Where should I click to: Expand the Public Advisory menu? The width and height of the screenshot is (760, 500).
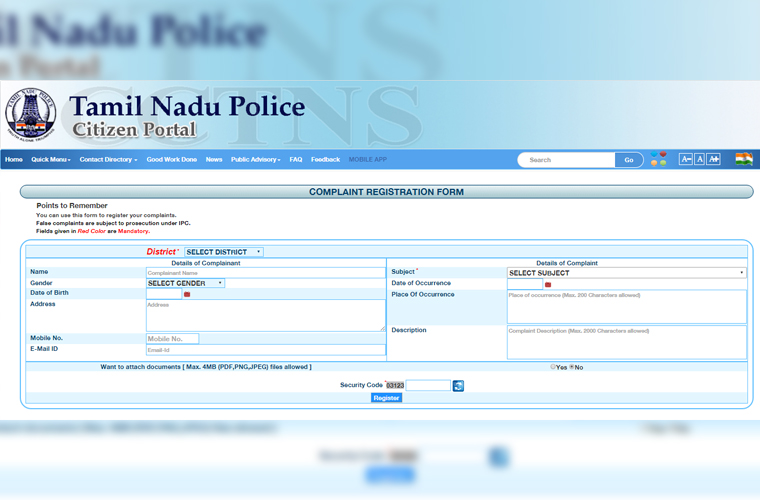click(255, 159)
